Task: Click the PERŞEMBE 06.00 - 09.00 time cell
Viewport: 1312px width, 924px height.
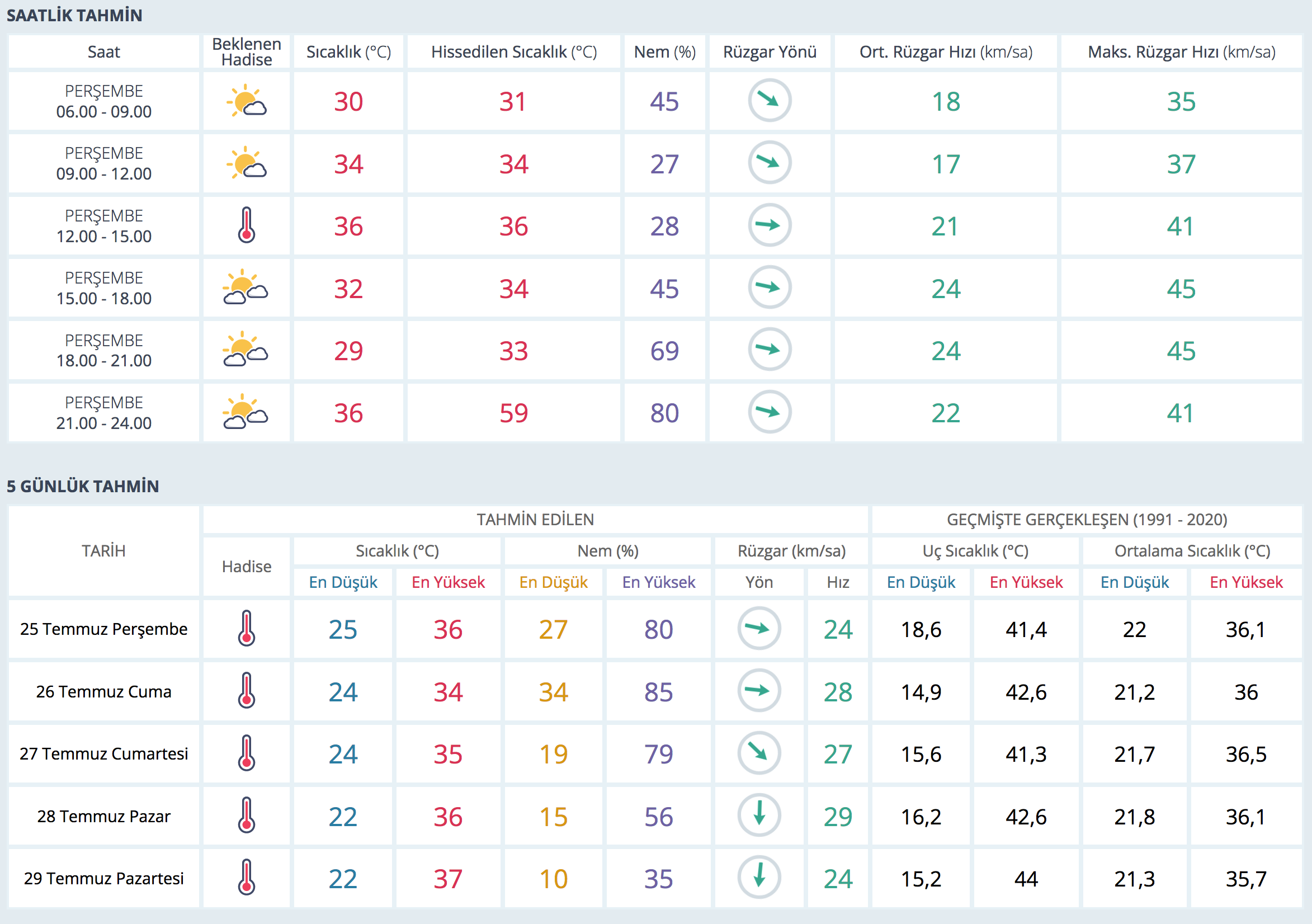Action: point(103,101)
